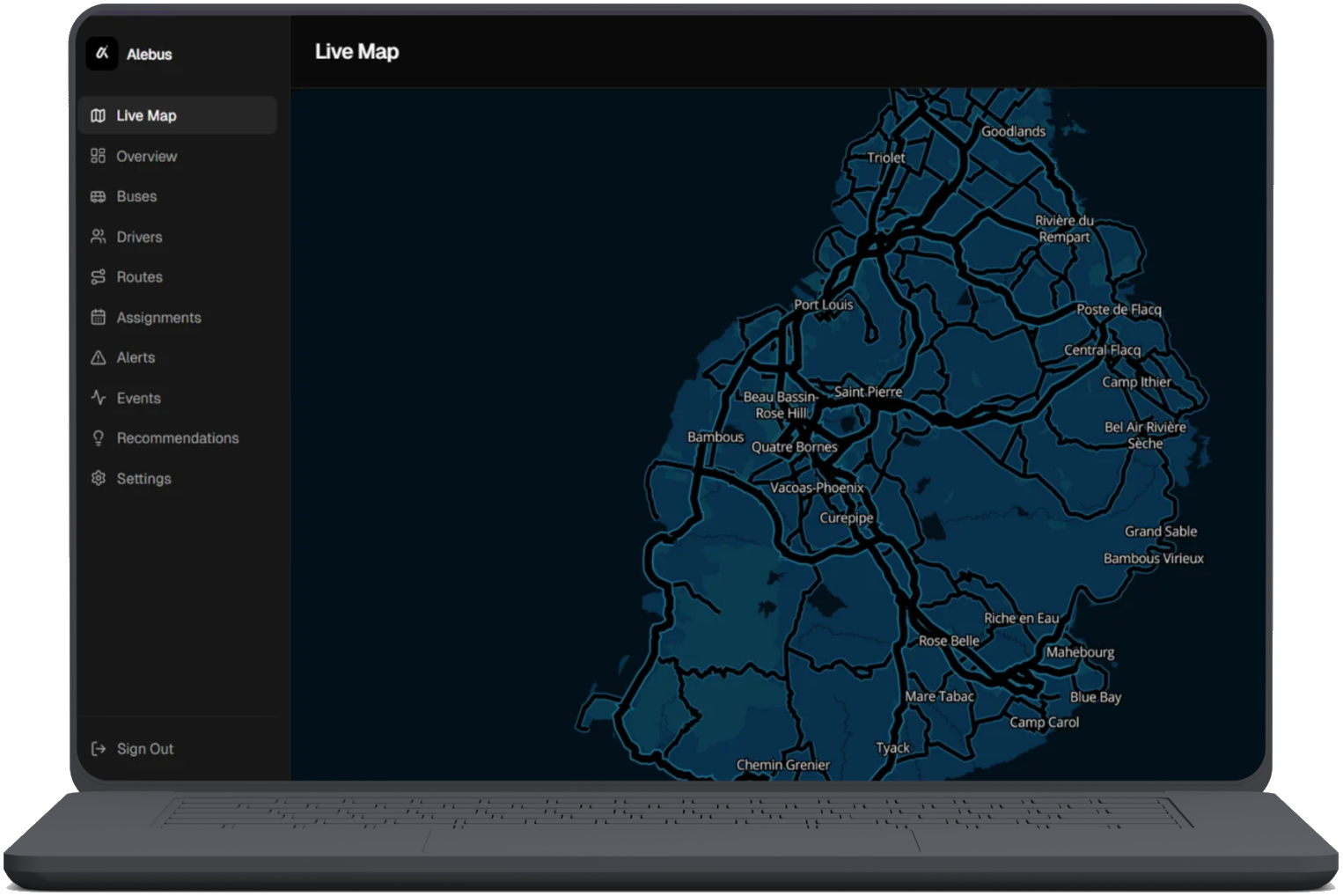Click Saint Pierre map label
Viewport: 1343px width, 896px height.
(868, 392)
